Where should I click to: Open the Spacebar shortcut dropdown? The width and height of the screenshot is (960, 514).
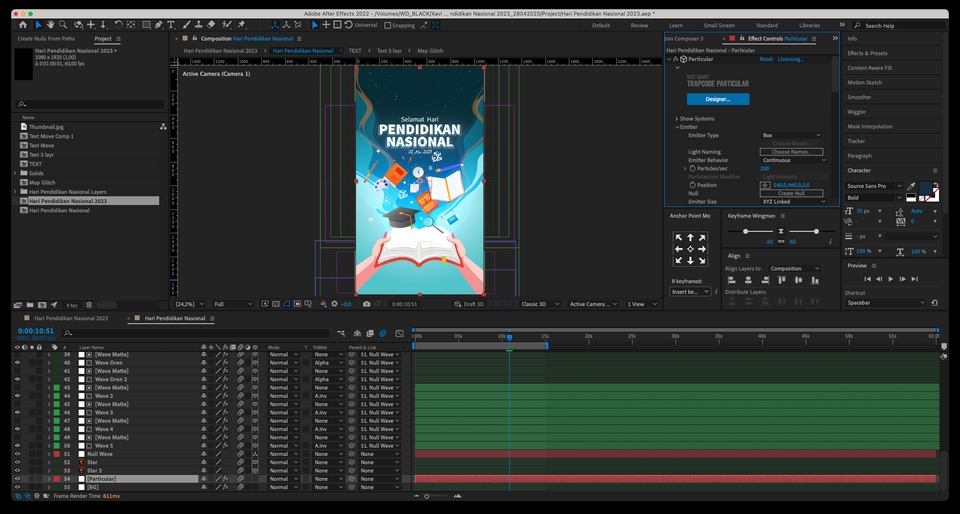tap(886, 303)
